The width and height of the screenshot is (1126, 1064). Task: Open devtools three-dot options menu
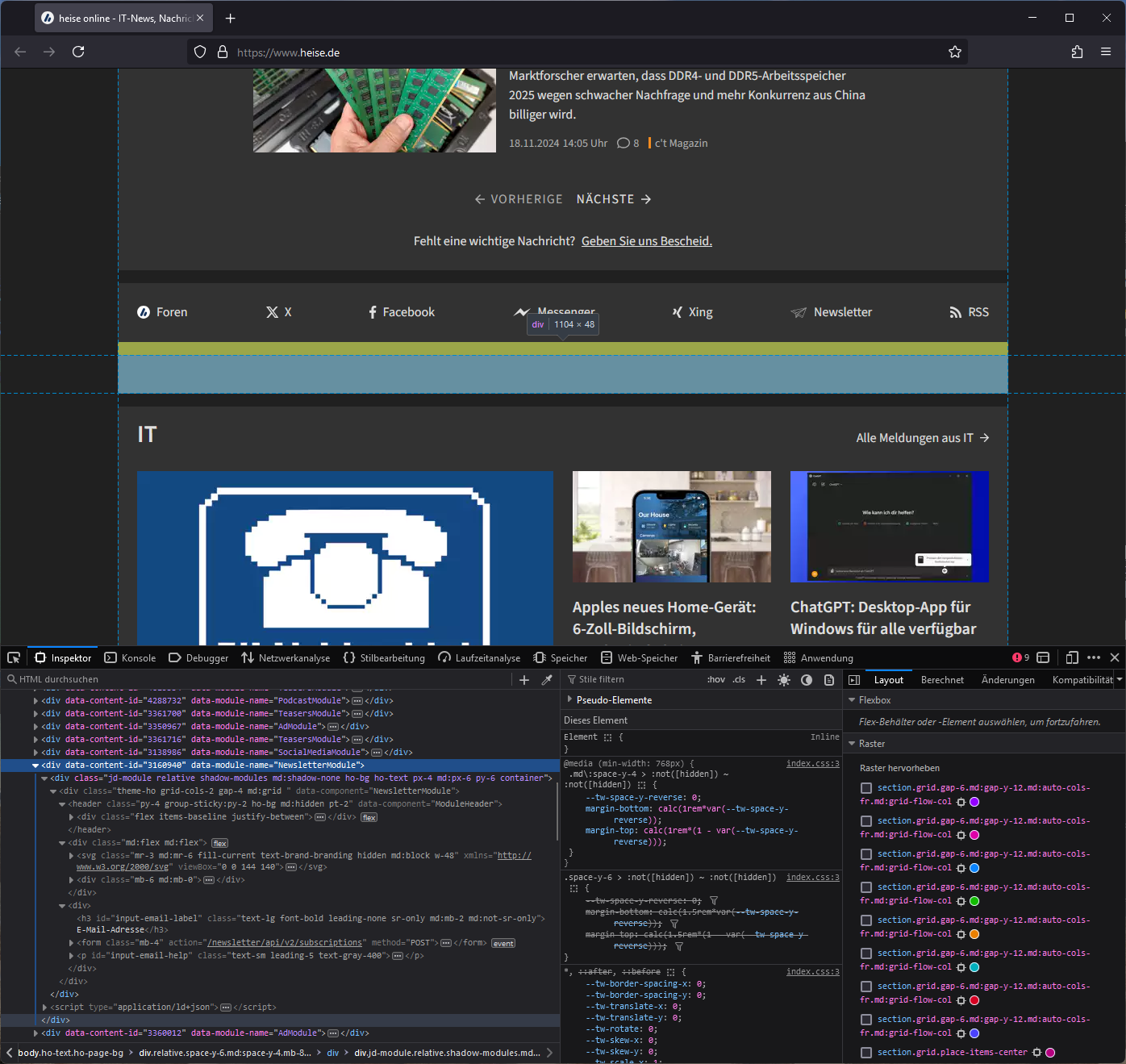(1094, 657)
